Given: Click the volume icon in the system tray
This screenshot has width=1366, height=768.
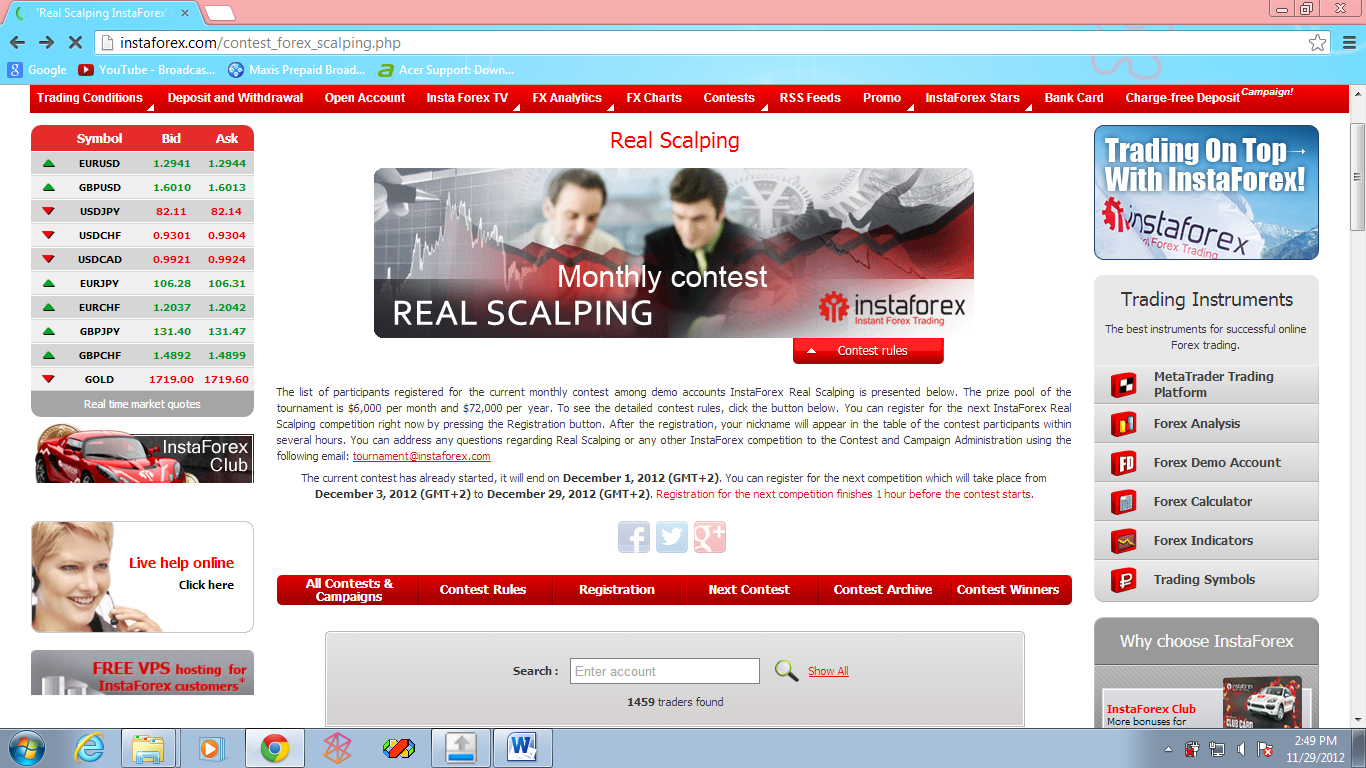Looking at the screenshot, I should click(1240, 749).
